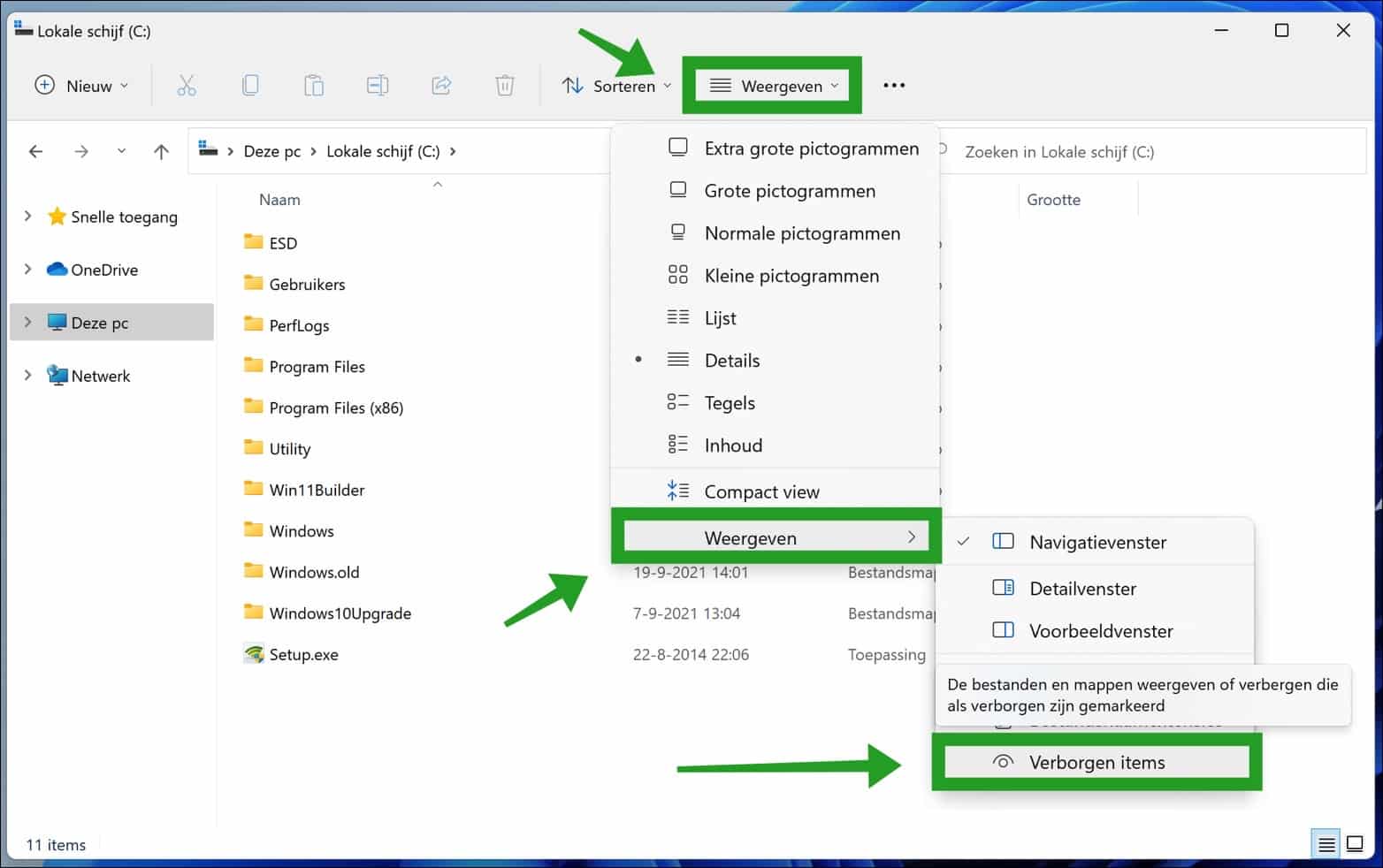Click the Copy icon
Screen dimensions: 1383x868
pyautogui.click(x=250, y=85)
